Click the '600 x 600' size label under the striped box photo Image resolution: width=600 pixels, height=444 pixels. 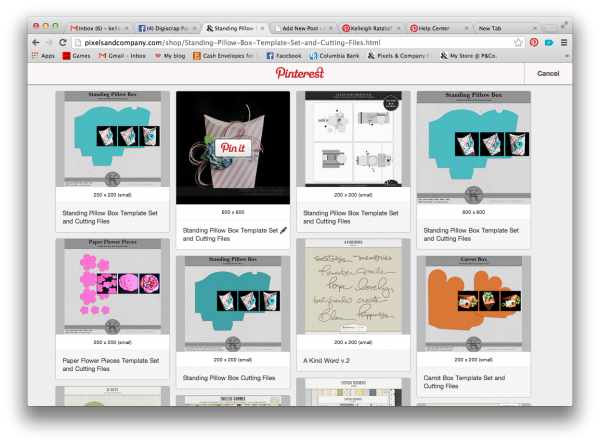coord(233,212)
